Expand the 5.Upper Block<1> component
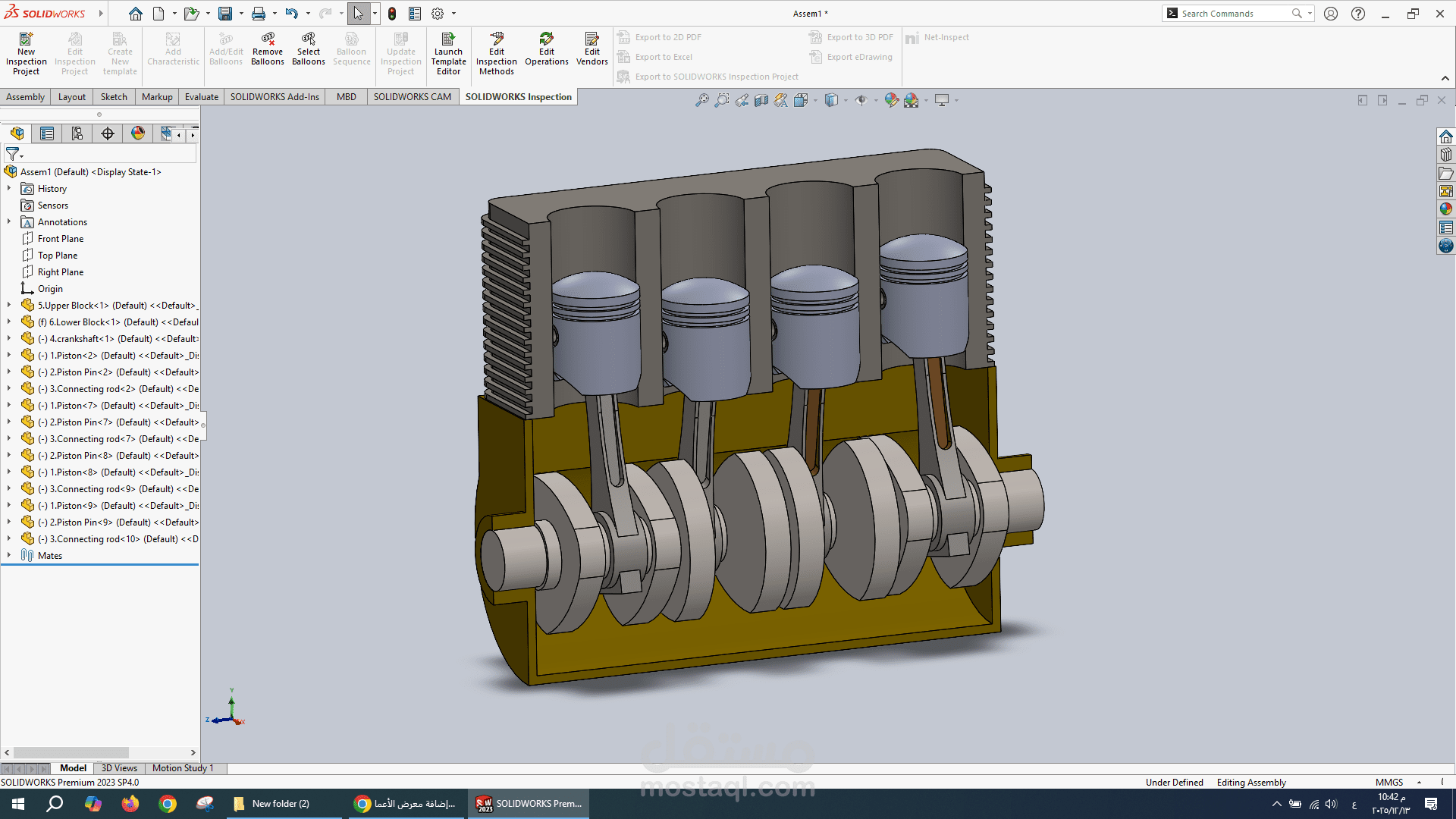 (x=9, y=305)
